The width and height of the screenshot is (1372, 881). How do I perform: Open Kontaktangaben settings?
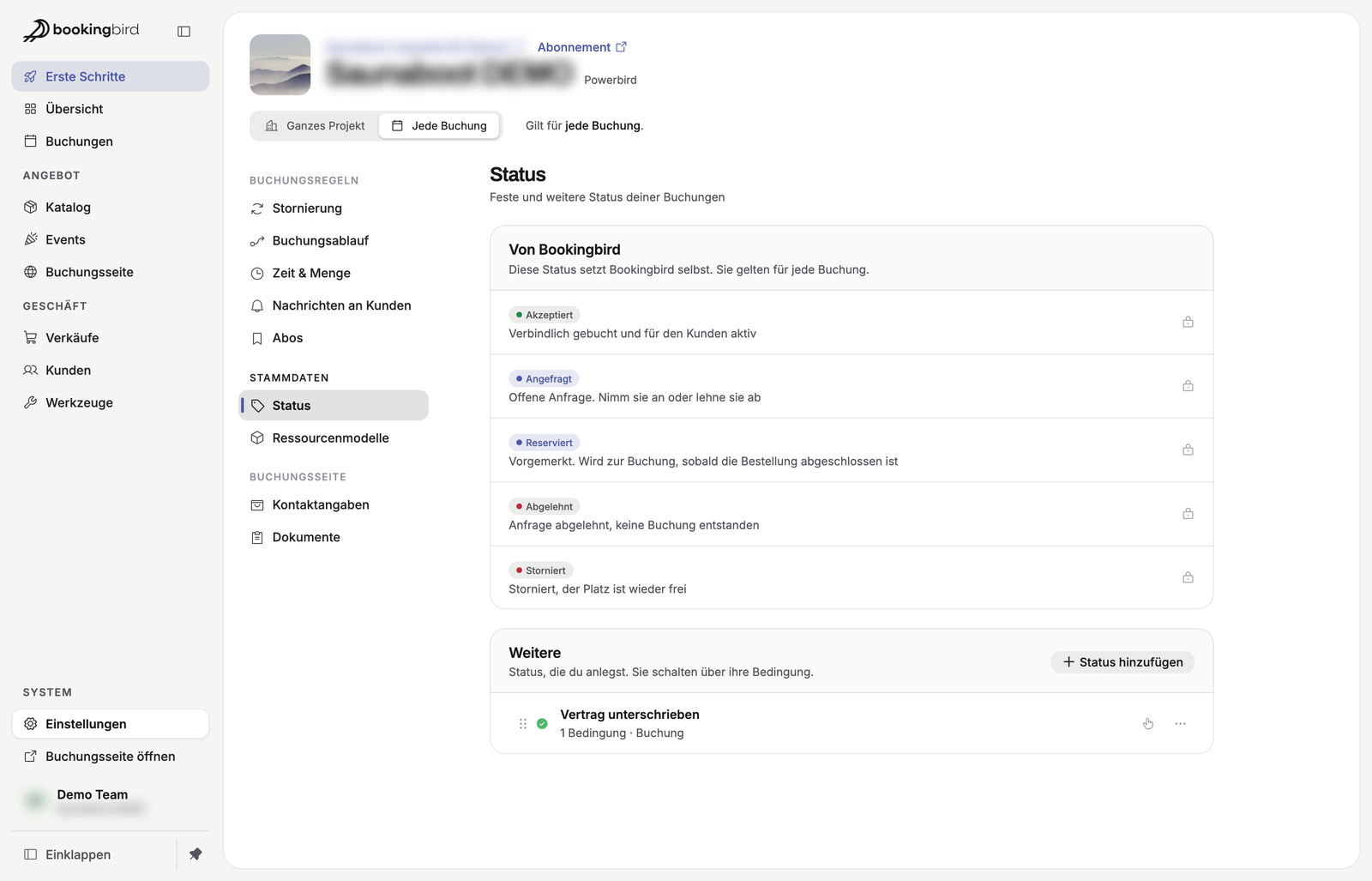(334, 505)
